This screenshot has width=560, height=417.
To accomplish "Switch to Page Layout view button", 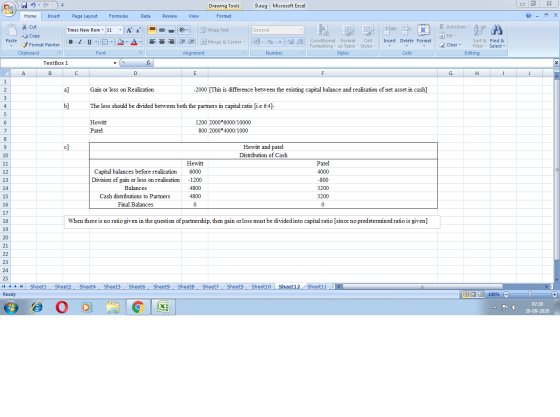I will (473, 295).
